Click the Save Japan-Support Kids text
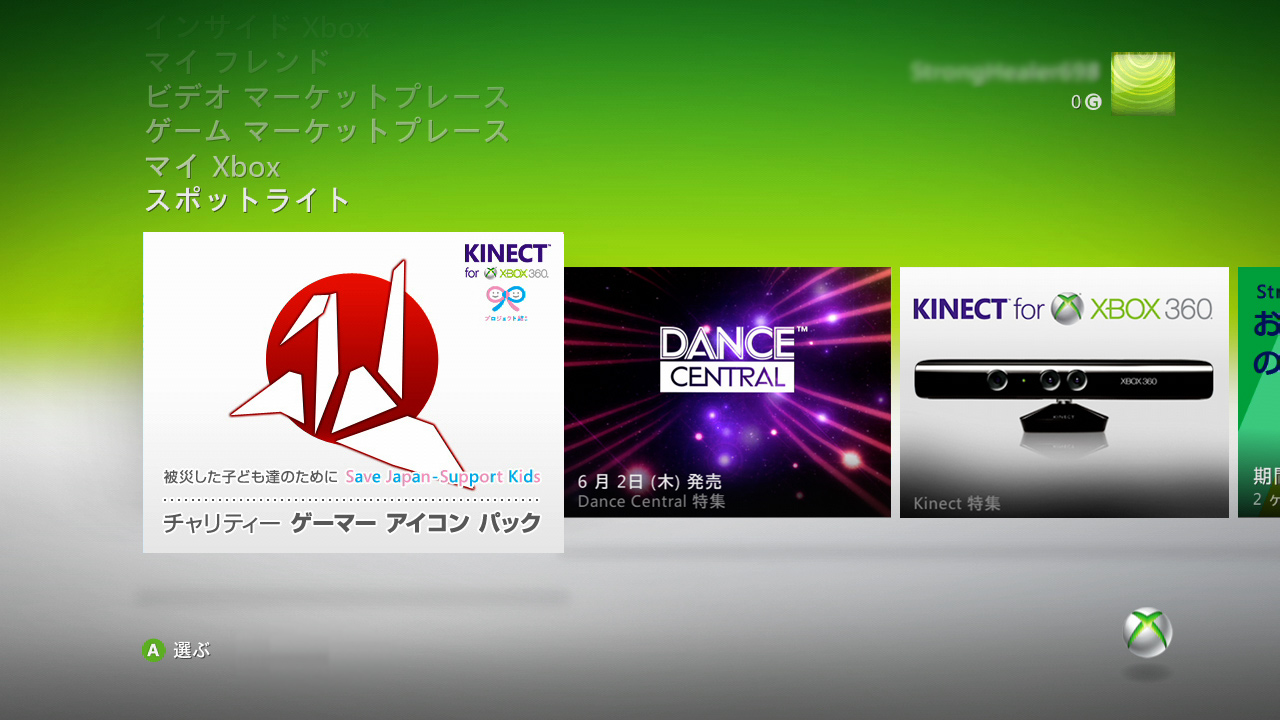 (x=443, y=477)
